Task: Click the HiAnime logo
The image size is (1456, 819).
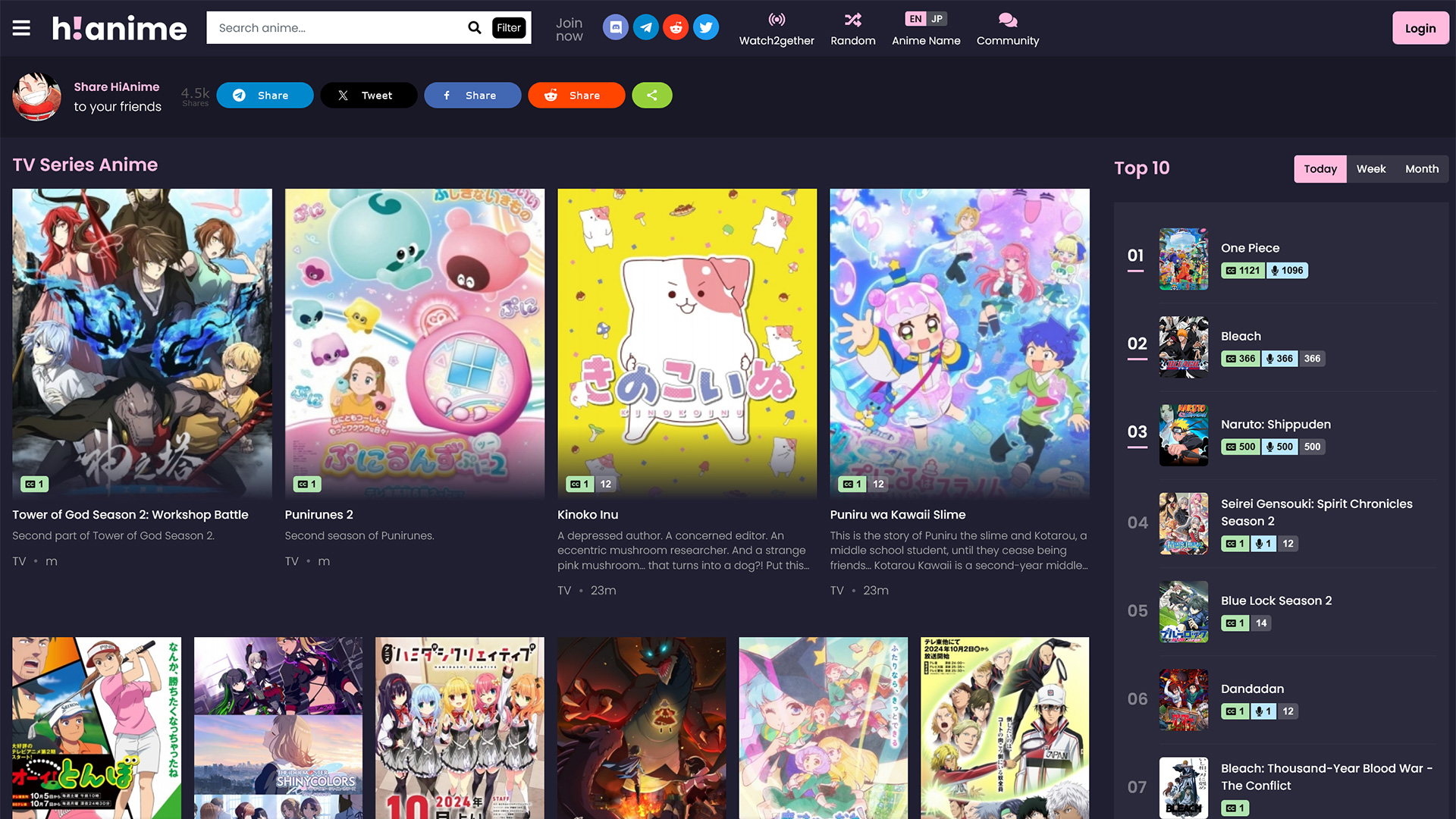Action: pos(119,28)
